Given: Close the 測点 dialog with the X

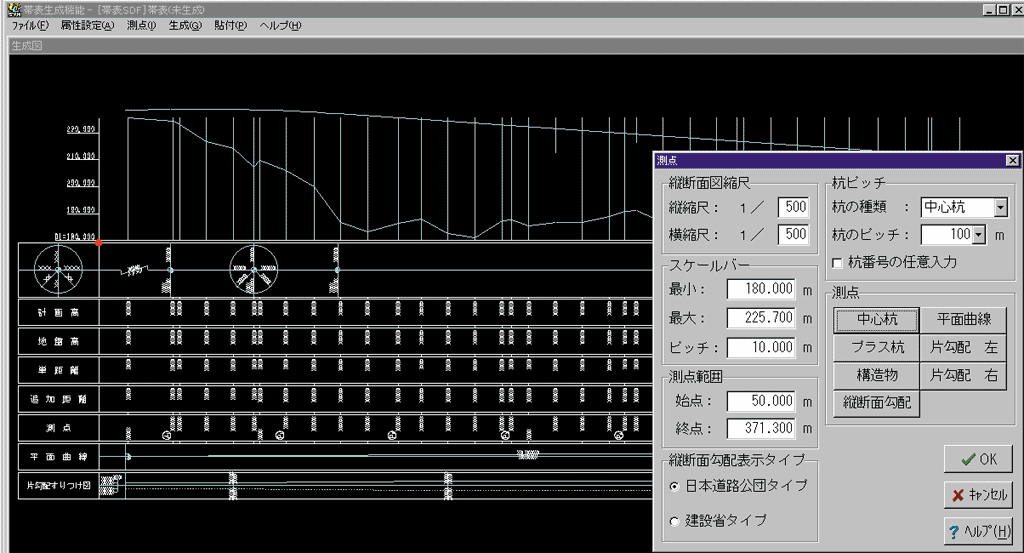Looking at the screenshot, I should click(1012, 160).
